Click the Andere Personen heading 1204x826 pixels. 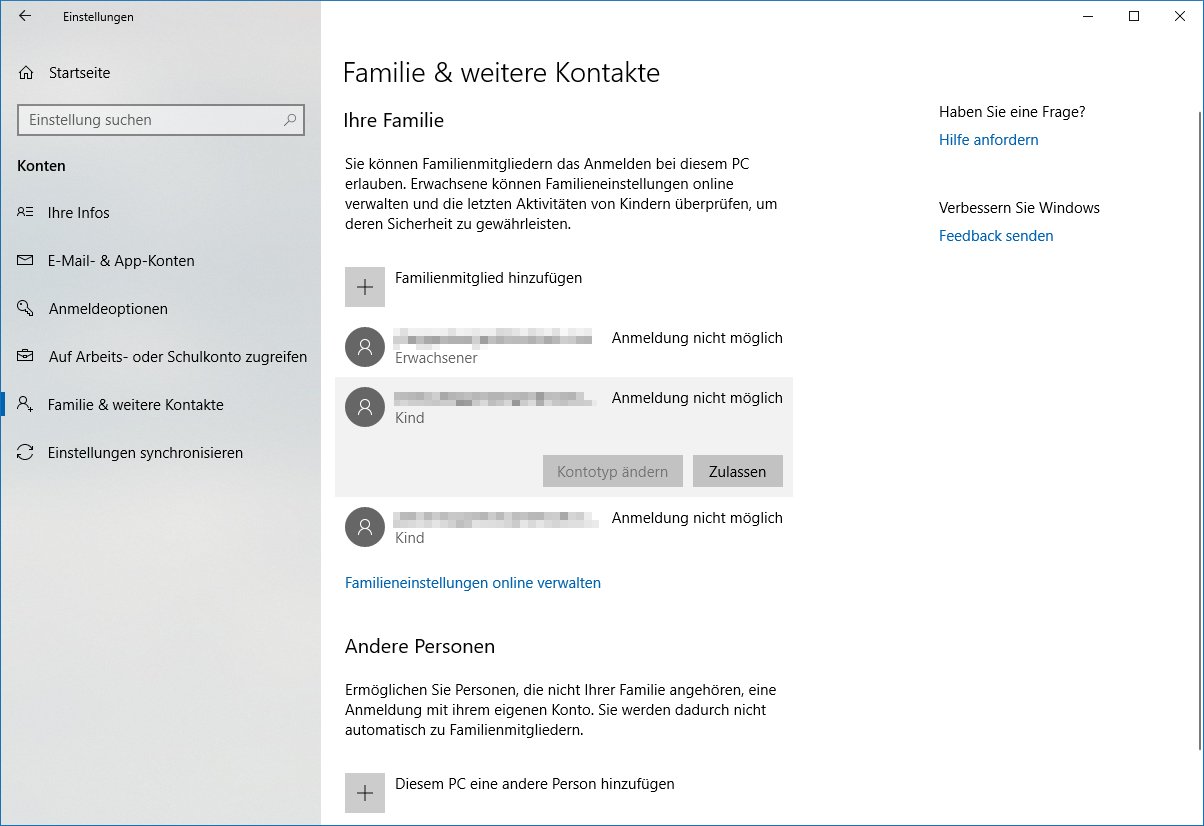(420, 647)
